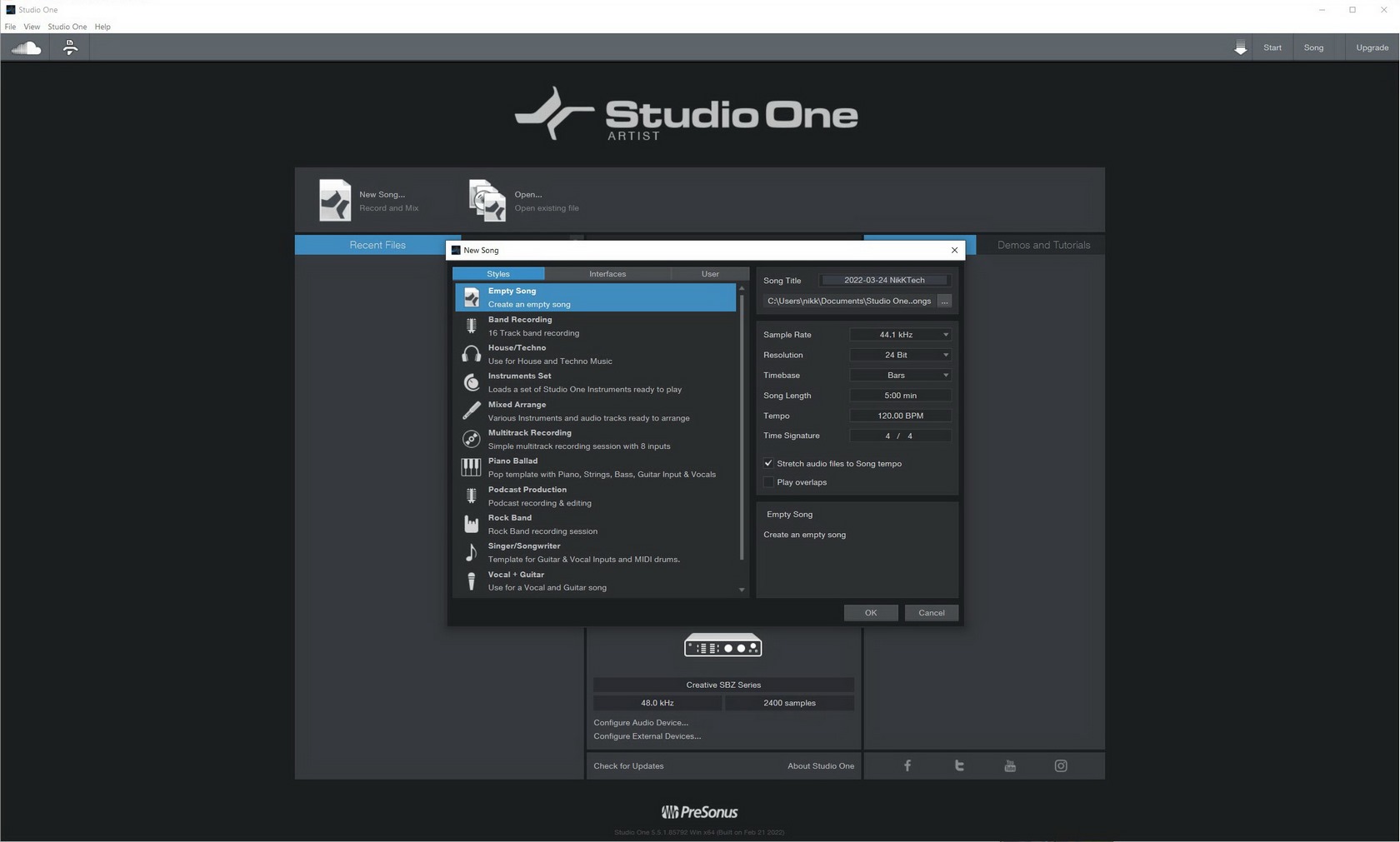Click the Open existing file icon
This screenshot has width=1400, height=842.
(x=487, y=201)
